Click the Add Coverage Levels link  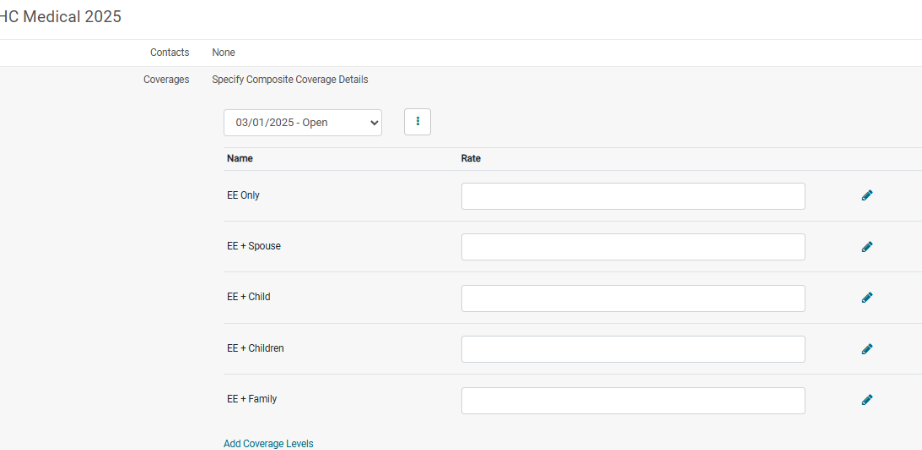pos(268,444)
